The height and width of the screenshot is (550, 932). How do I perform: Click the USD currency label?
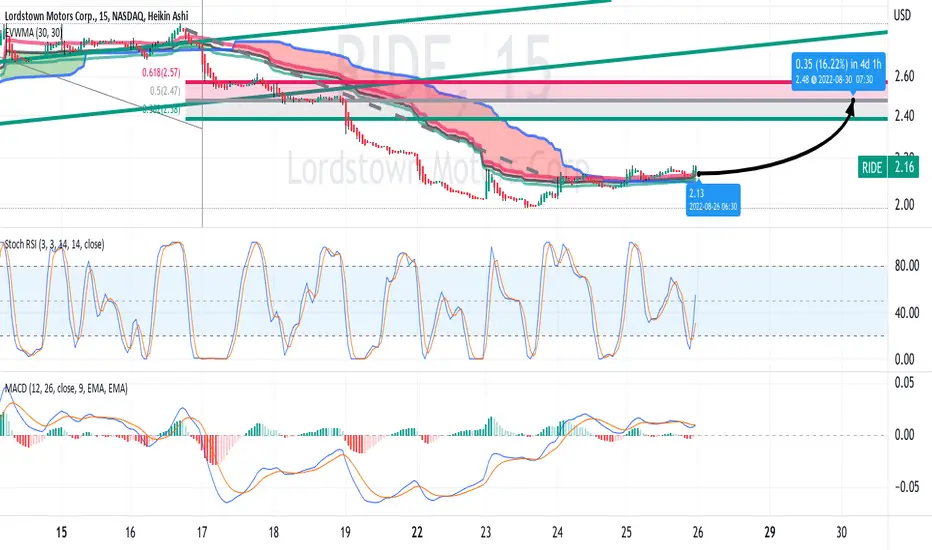click(902, 15)
